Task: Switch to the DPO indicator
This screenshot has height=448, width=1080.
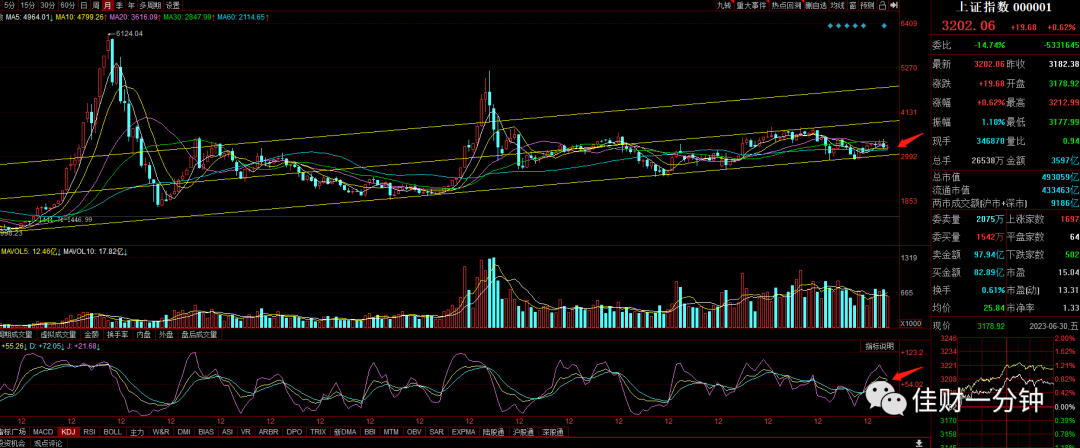Action: [x=294, y=432]
